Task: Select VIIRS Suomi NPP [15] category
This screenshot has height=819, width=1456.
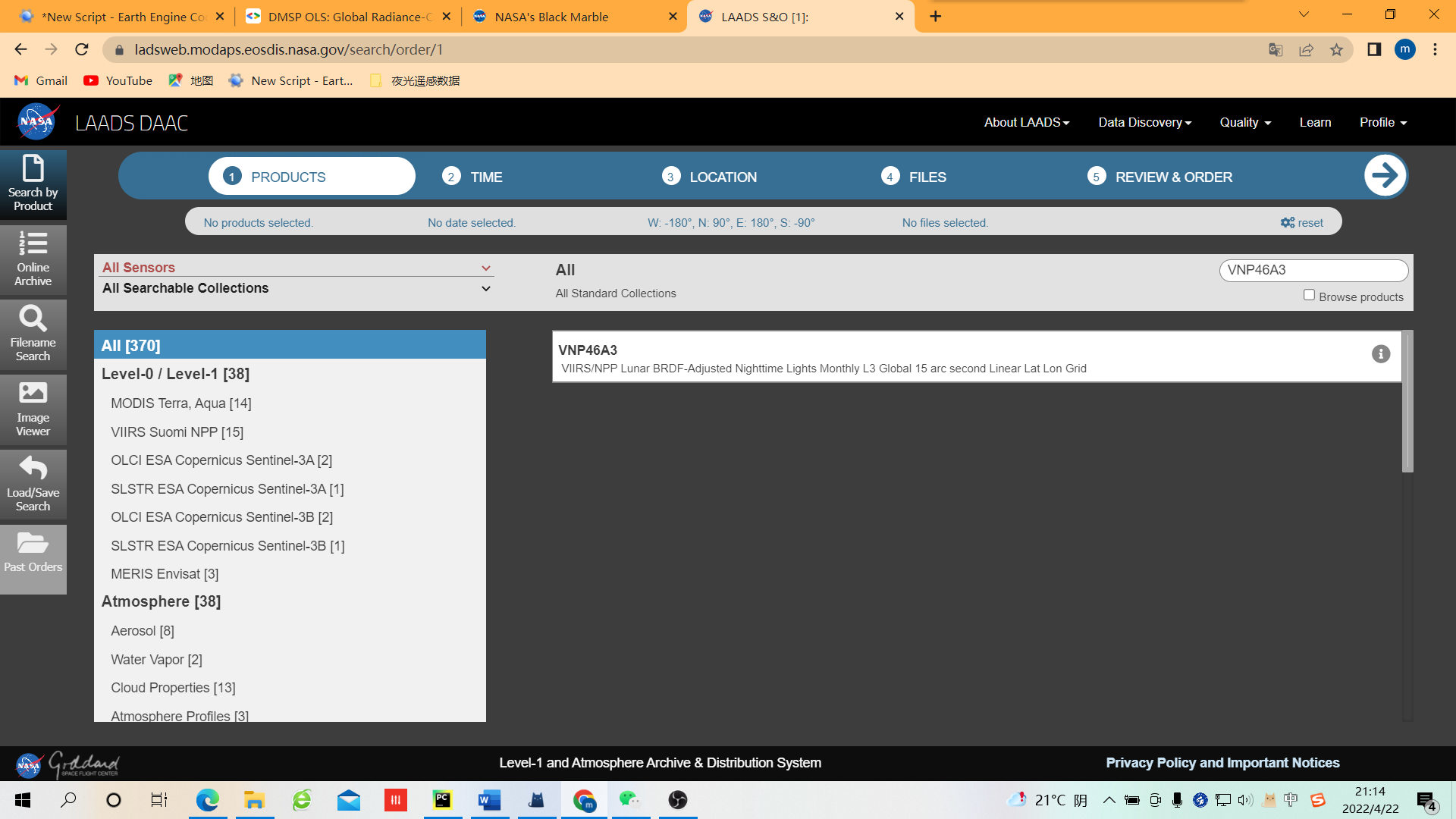Action: (x=177, y=432)
